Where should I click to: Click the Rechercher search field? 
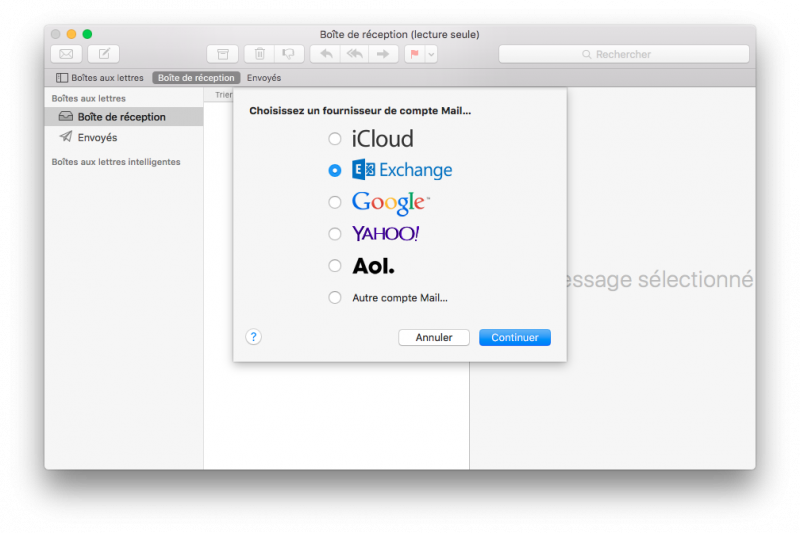coord(623,54)
